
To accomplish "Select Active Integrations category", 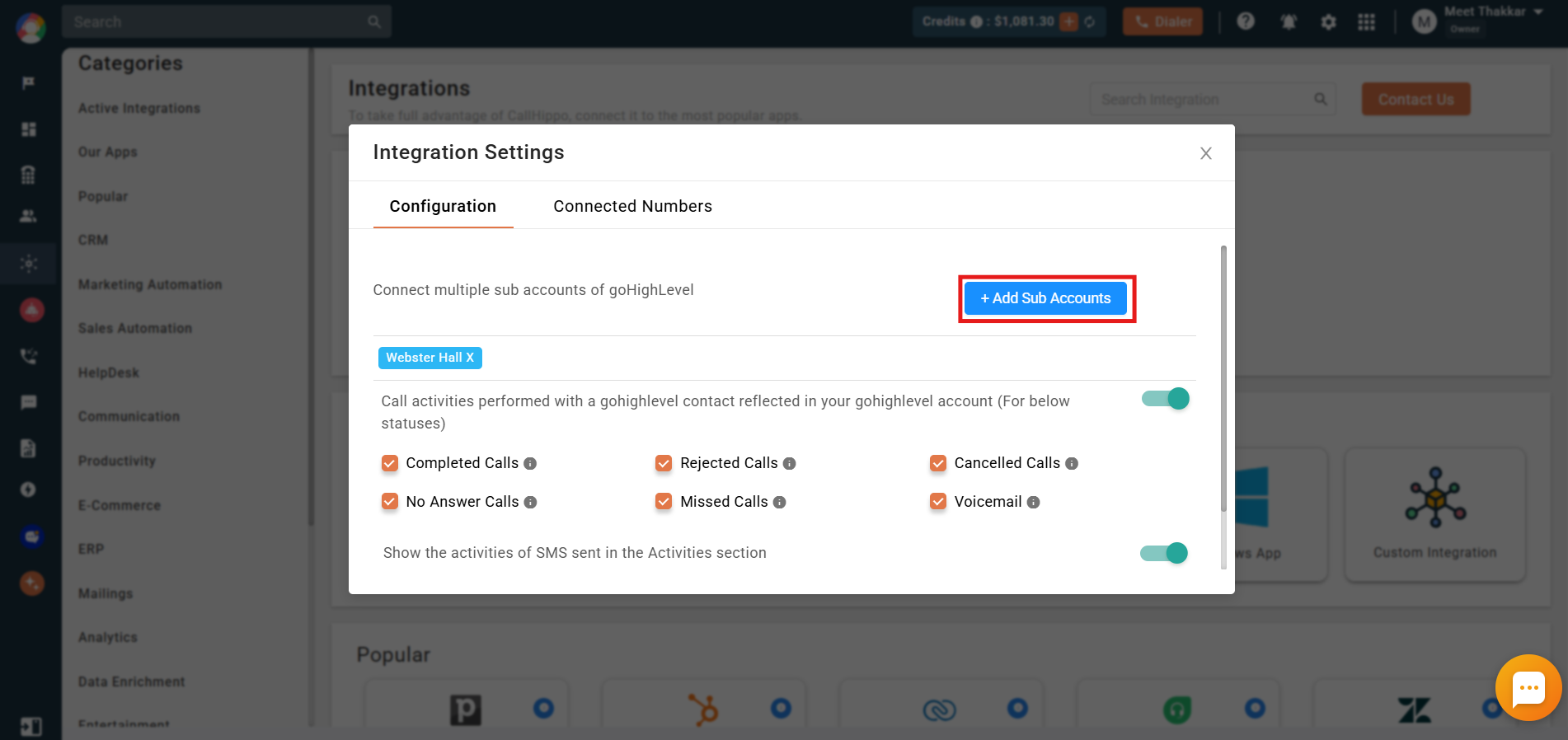I will coord(139,109).
